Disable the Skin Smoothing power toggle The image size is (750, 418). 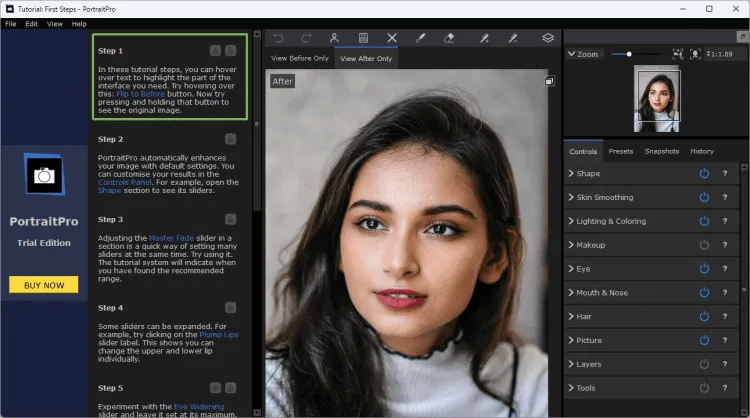coord(704,197)
